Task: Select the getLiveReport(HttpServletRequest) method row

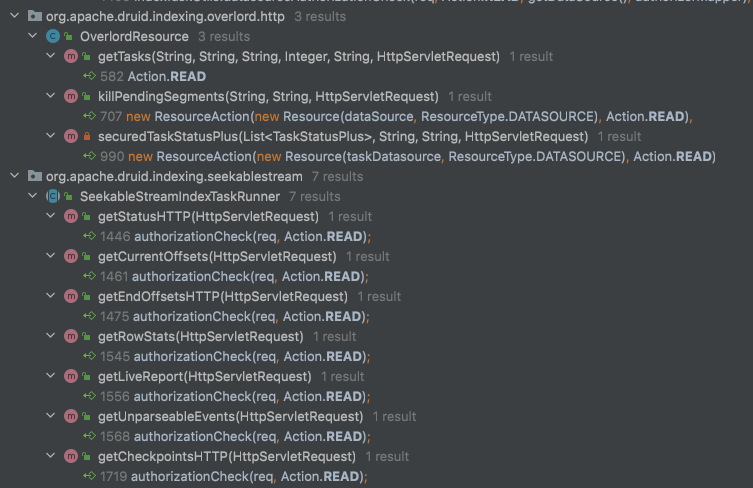Action: click(376, 376)
